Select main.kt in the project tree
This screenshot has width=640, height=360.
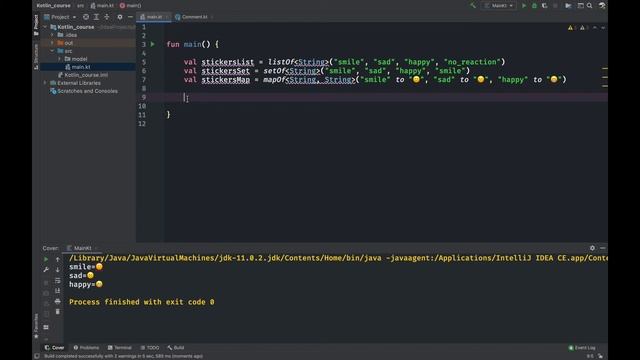click(x=81, y=67)
